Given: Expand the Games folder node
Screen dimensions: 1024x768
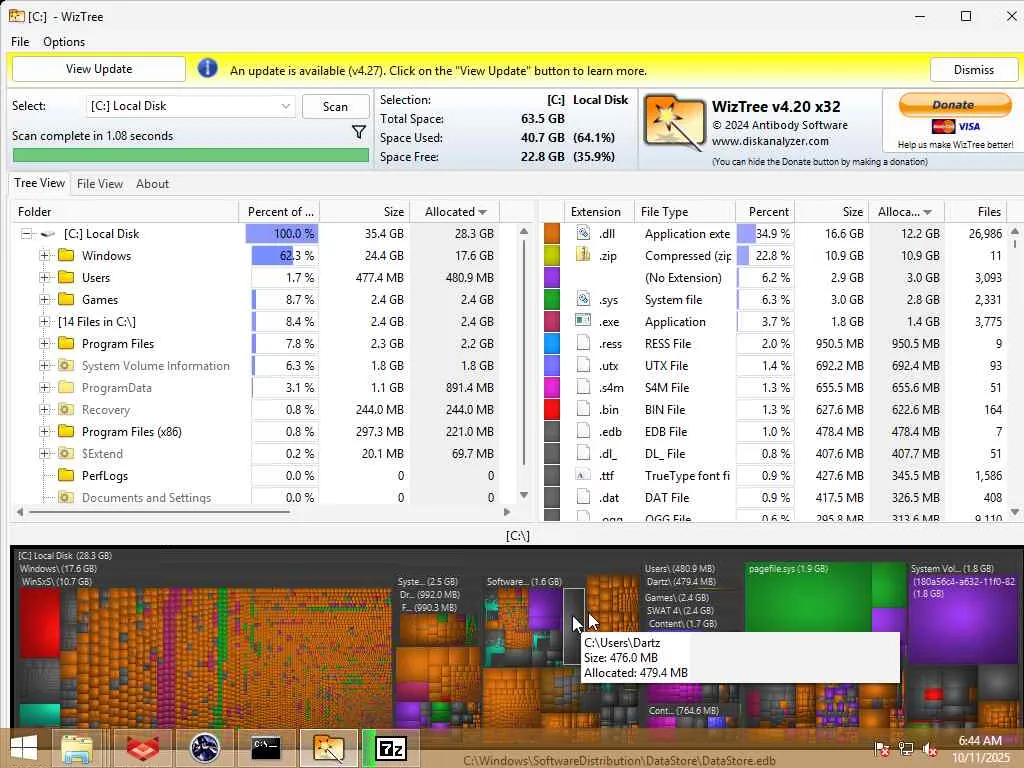Looking at the screenshot, I should [x=44, y=299].
